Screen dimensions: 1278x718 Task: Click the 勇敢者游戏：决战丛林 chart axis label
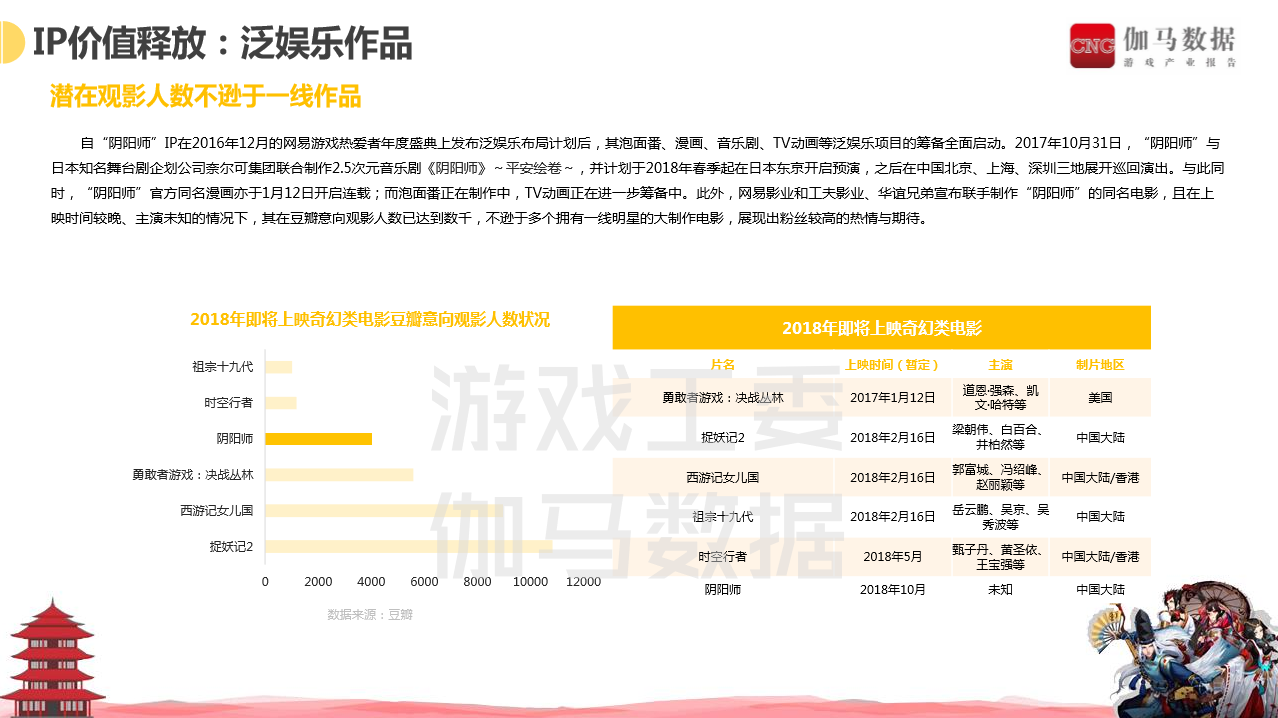[193, 475]
